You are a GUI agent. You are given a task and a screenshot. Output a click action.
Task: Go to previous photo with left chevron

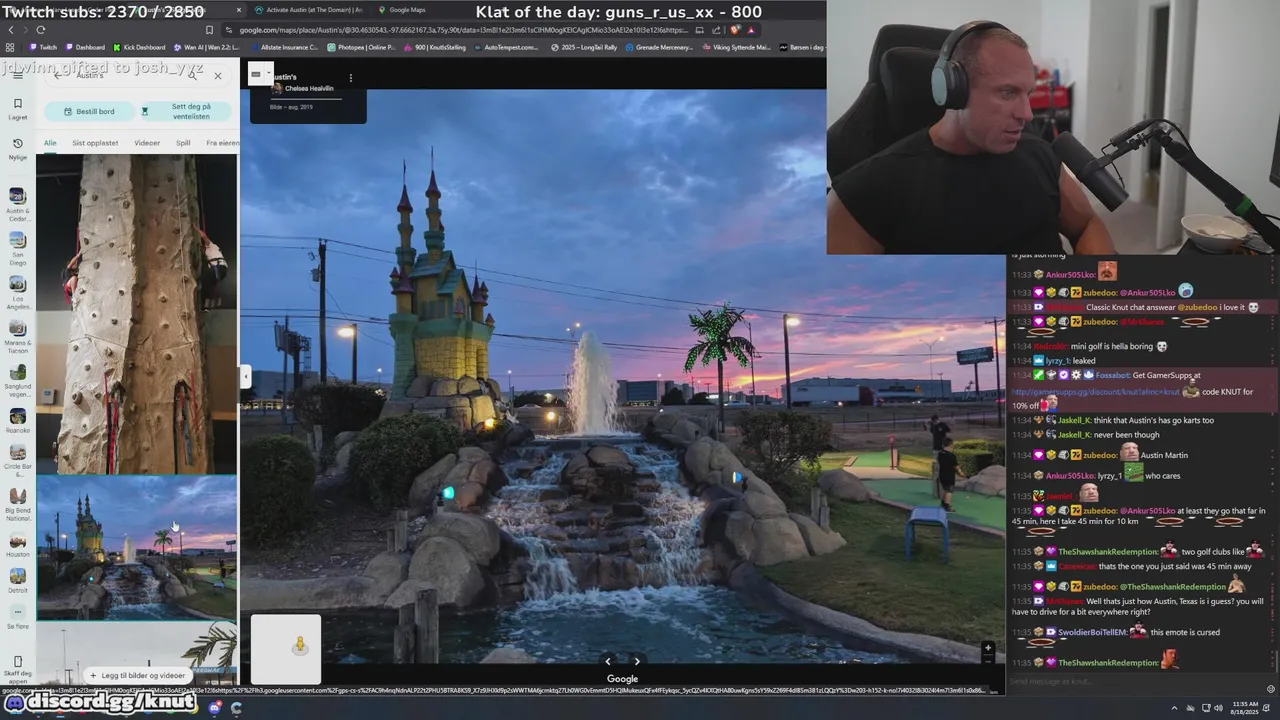[x=607, y=661]
